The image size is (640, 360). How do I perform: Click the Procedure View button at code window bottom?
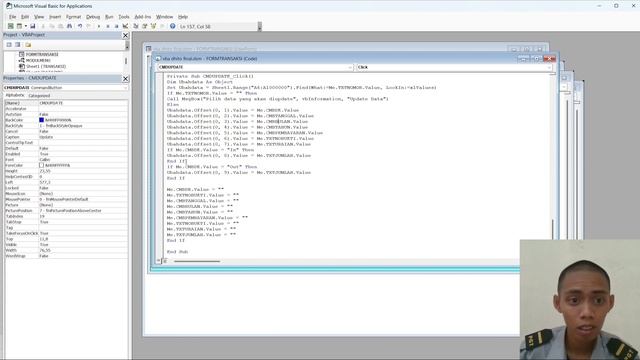tap(159, 261)
